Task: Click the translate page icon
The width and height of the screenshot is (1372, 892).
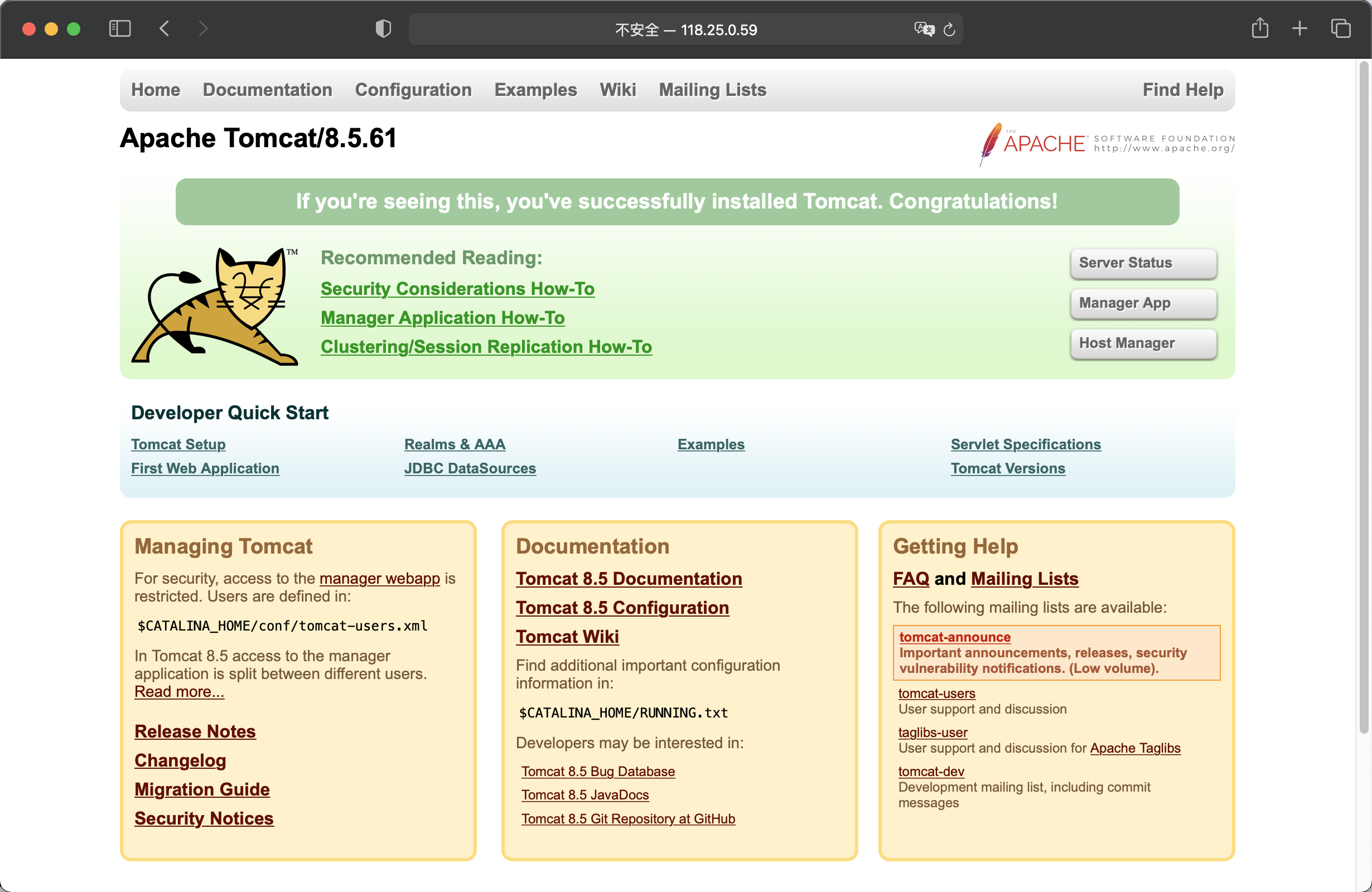Action: pyautogui.click(x=924, y=29)
